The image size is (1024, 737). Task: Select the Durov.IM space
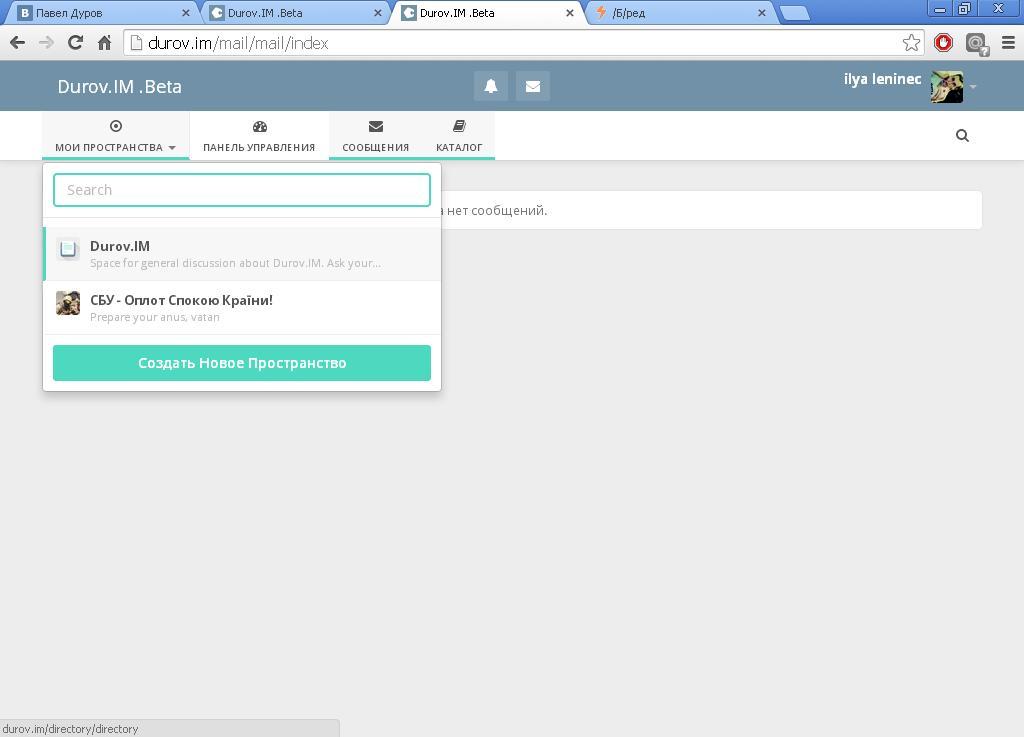point(242,254)
